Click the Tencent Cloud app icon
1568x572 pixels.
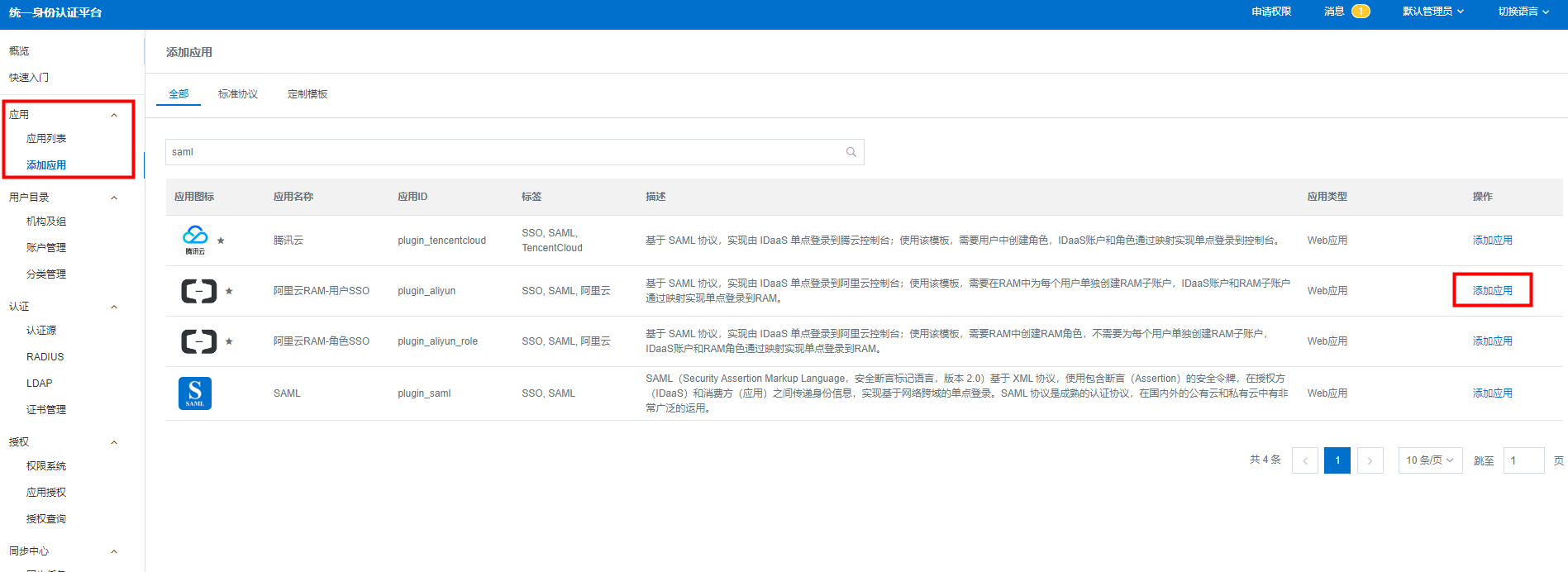click(x=195, y=239)
